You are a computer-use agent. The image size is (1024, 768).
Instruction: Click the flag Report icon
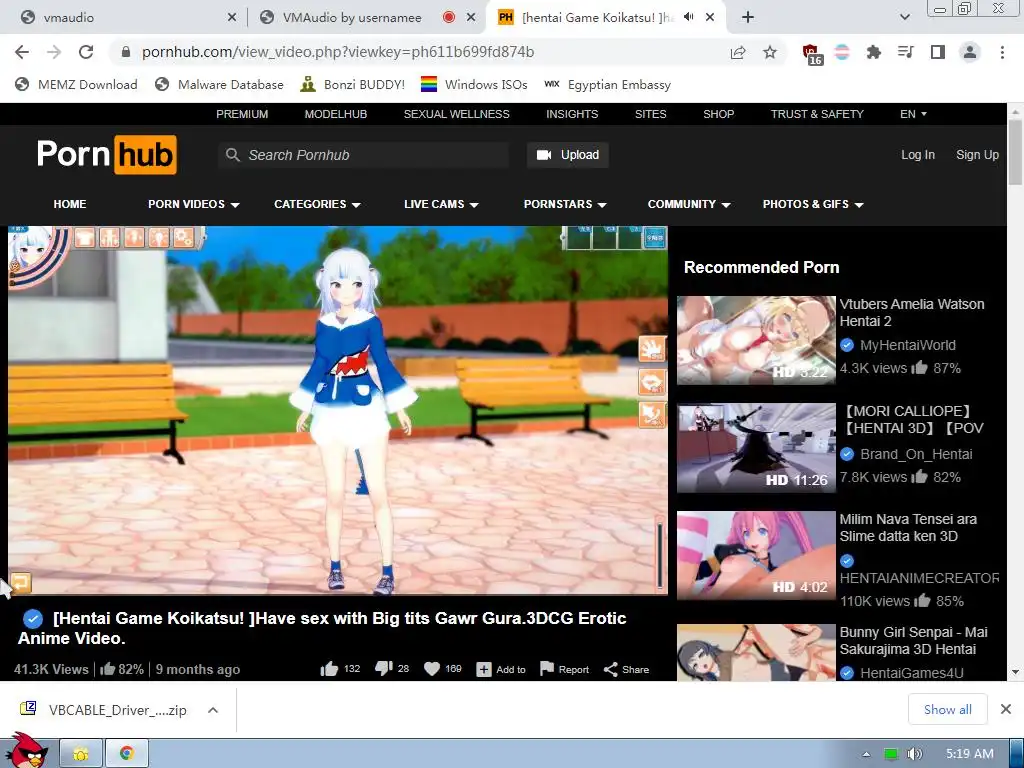(547, 669)
